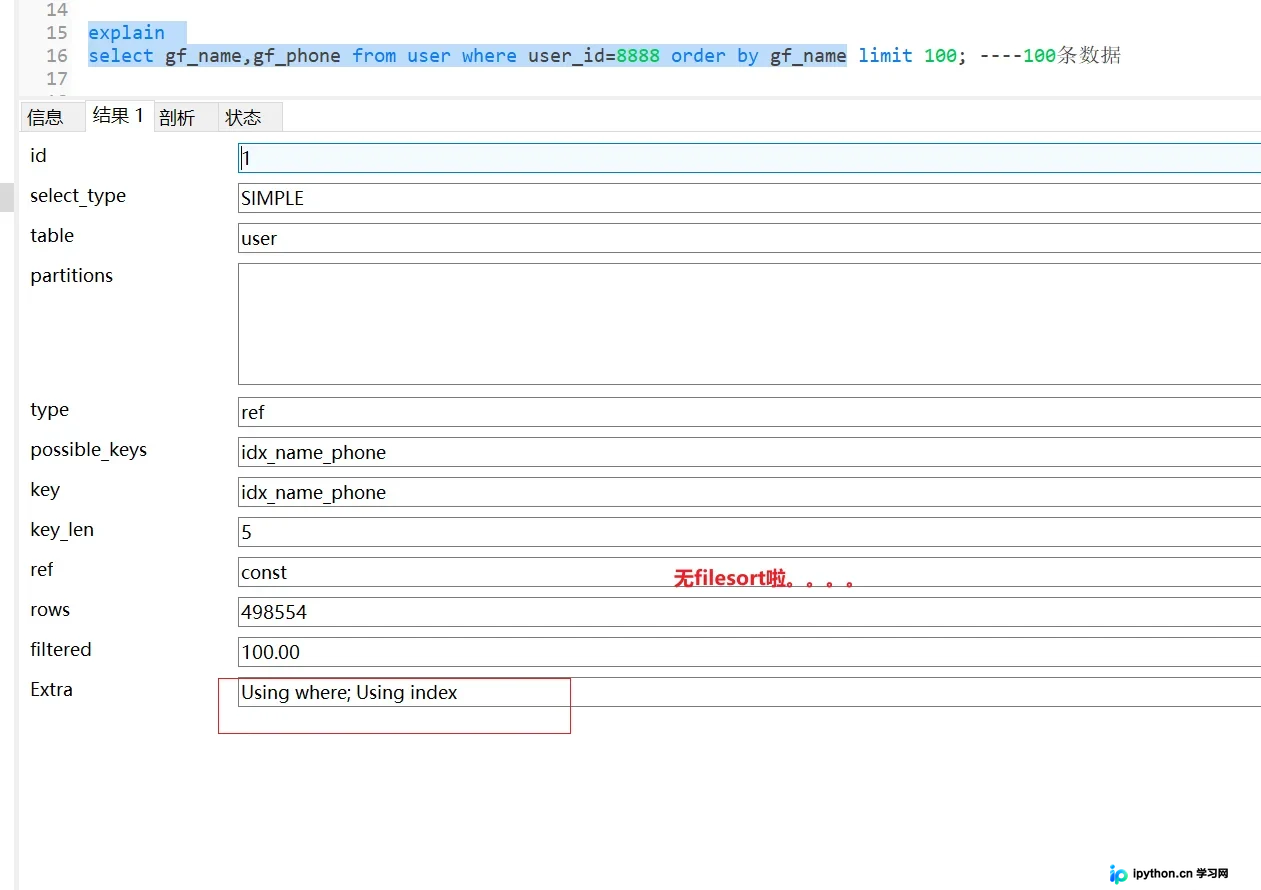Image resolution: width=1261 pixels, height=890 pixels.
Task: Click the 'limit' keyword in the query
Action: [885, 55]
